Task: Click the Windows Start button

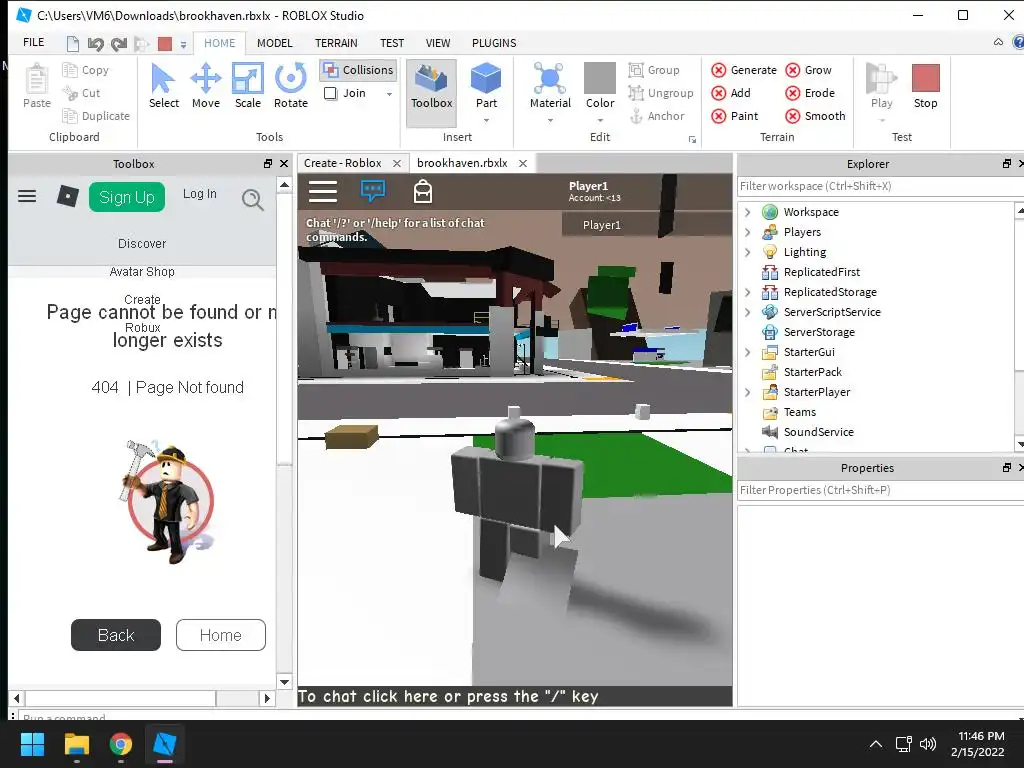Action: coord(32,744)
